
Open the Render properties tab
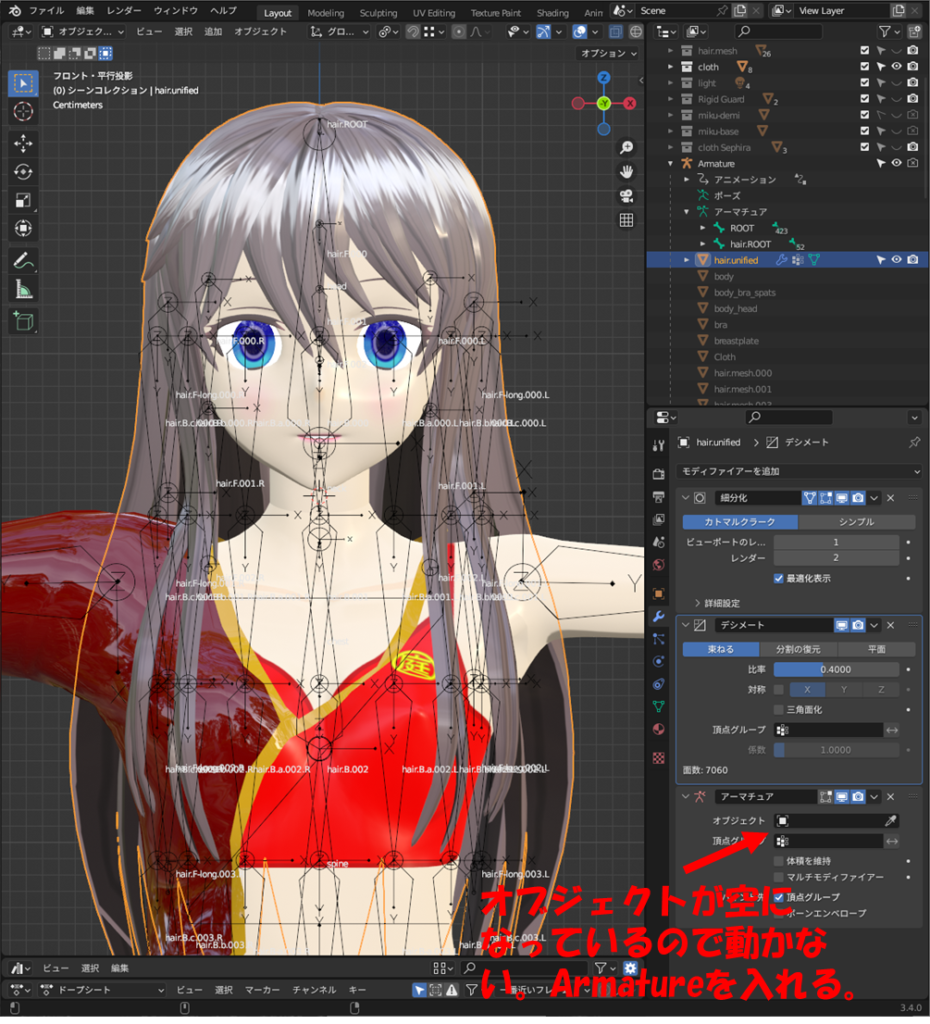pyautogui.click(x=658, y=473)
